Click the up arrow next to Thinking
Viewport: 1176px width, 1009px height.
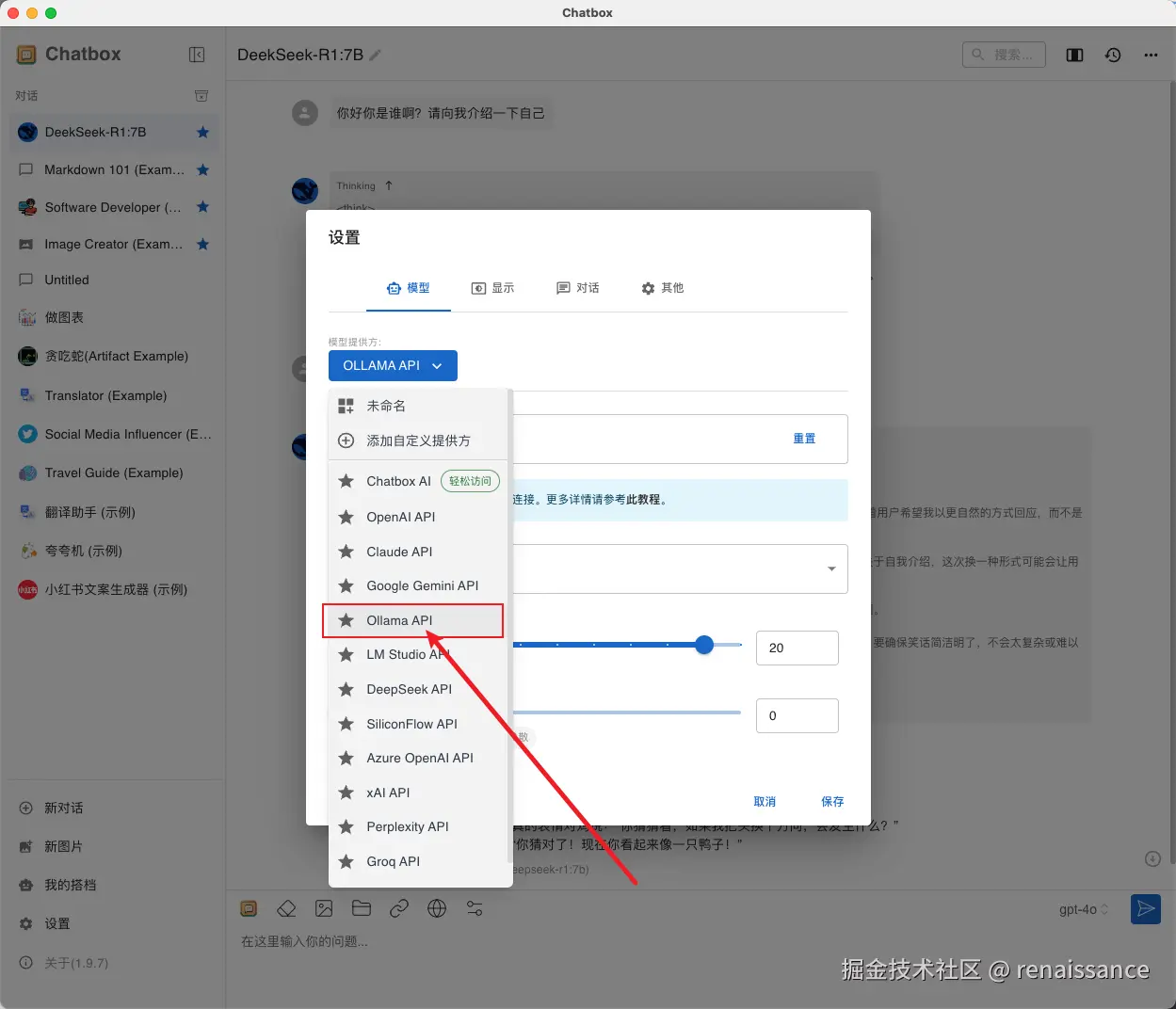(x=389, y=185)
